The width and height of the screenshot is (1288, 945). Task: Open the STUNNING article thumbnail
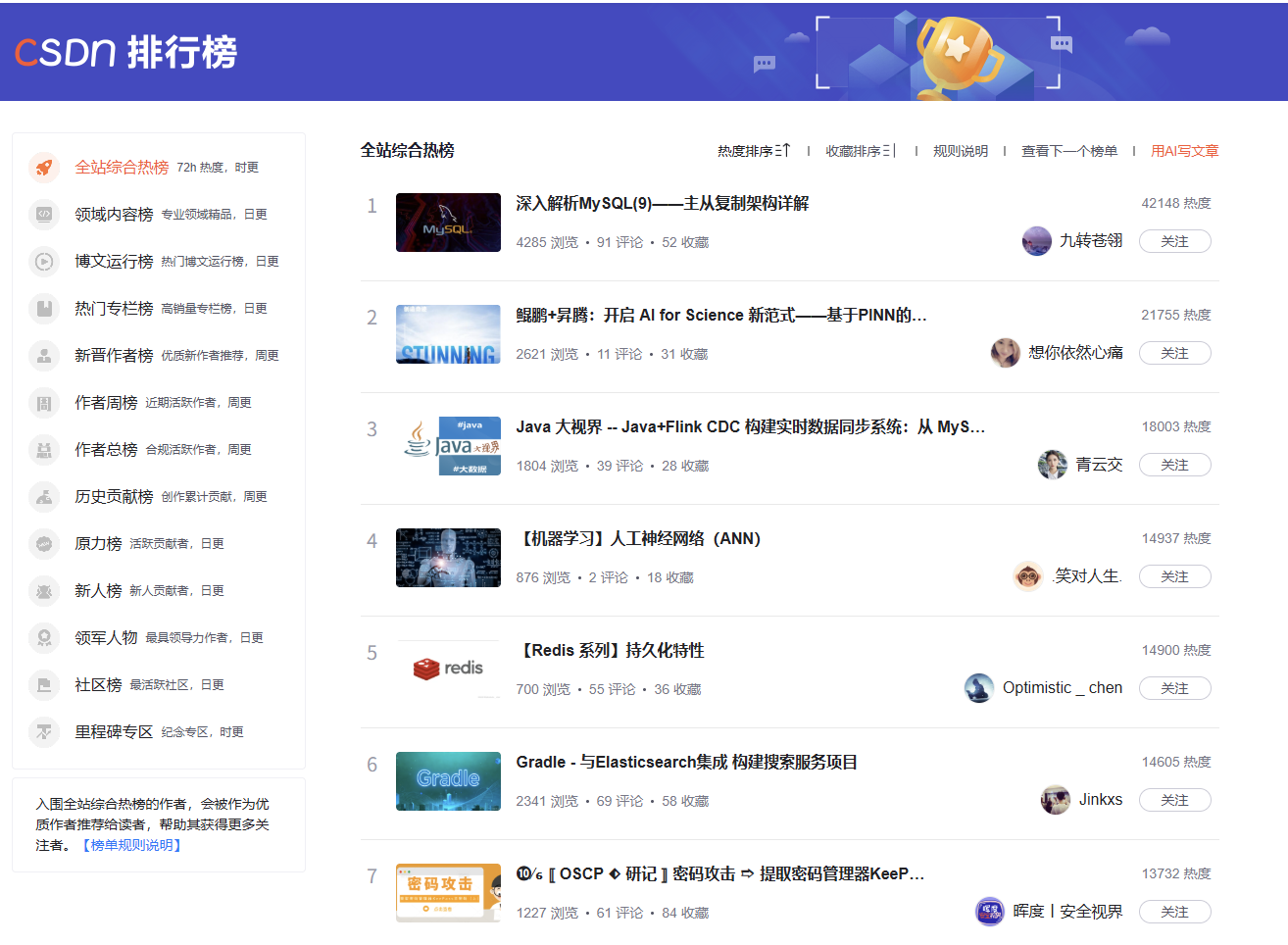pyautogui.click(x=448, y=334)
